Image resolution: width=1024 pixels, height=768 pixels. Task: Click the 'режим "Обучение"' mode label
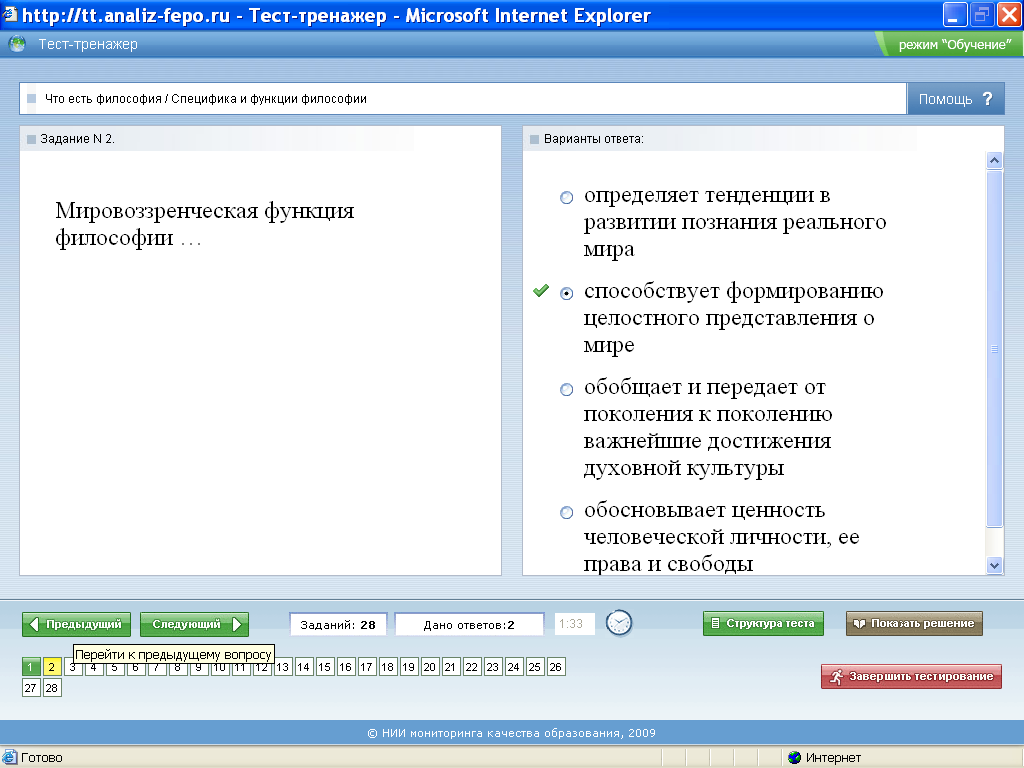coord(955,44)
